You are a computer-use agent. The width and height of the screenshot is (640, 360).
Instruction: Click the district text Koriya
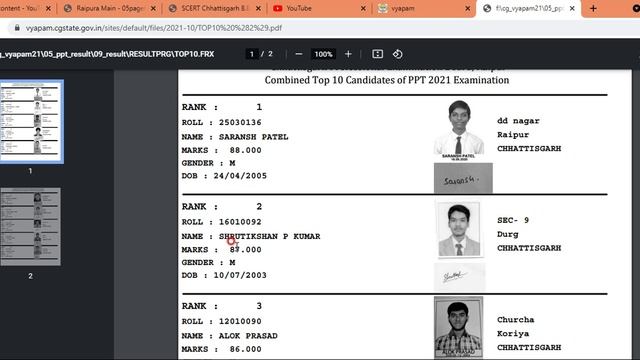513,334
